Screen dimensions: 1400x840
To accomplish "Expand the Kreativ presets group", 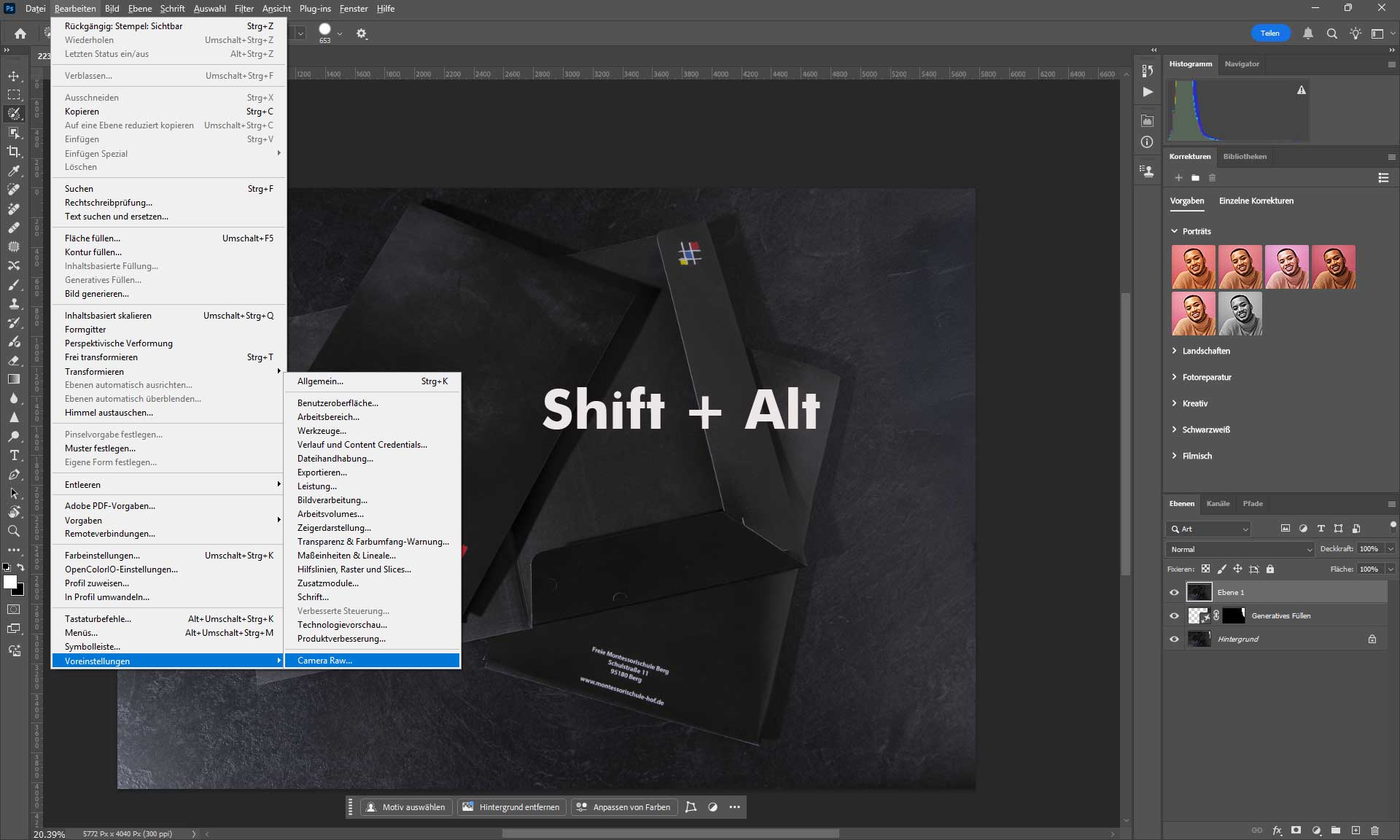I will (x=1174, y=403).
